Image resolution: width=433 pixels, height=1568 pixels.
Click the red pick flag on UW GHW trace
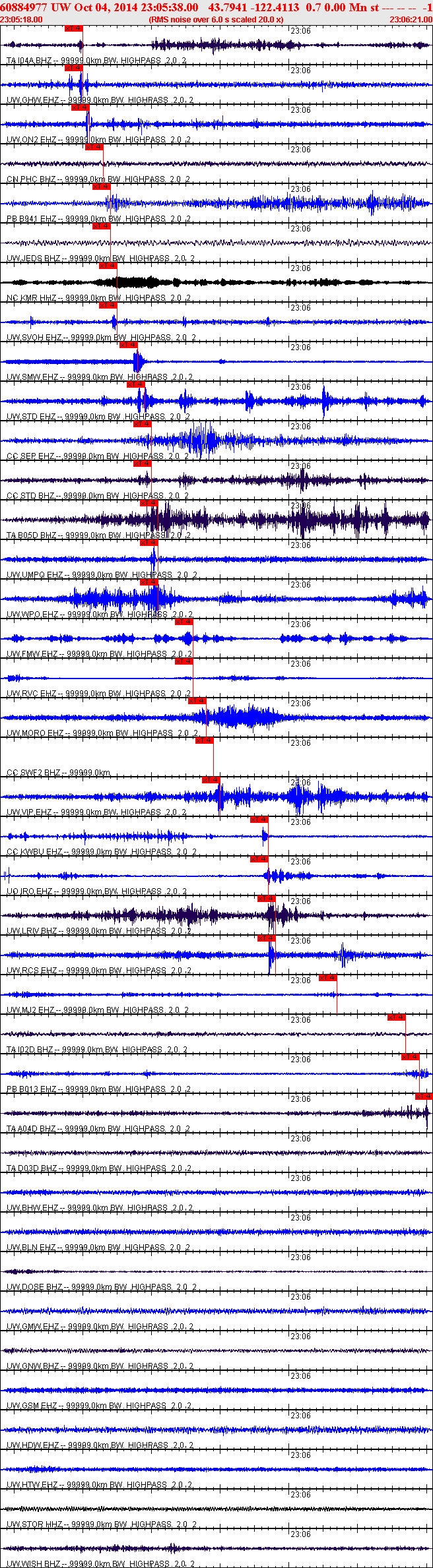[x=73, y=68]
